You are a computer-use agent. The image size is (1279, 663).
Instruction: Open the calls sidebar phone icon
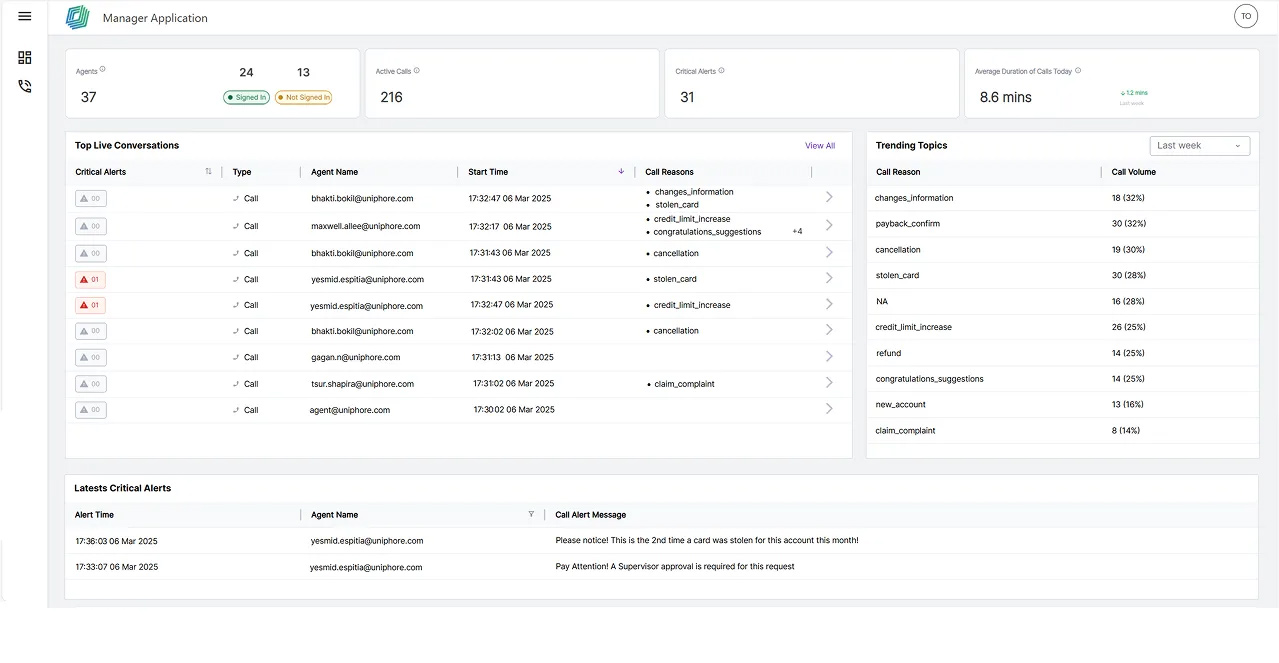(25, 86)
